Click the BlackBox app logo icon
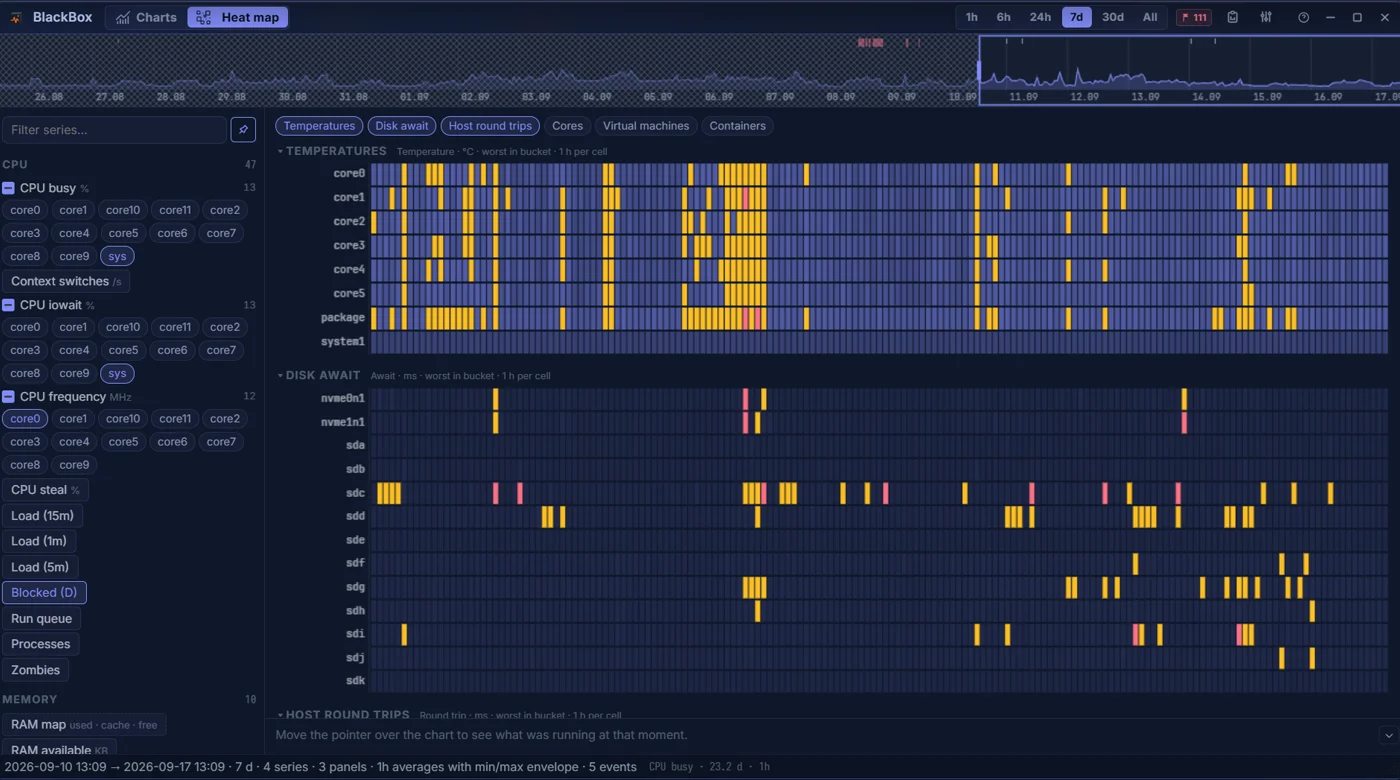 [16, 17]
